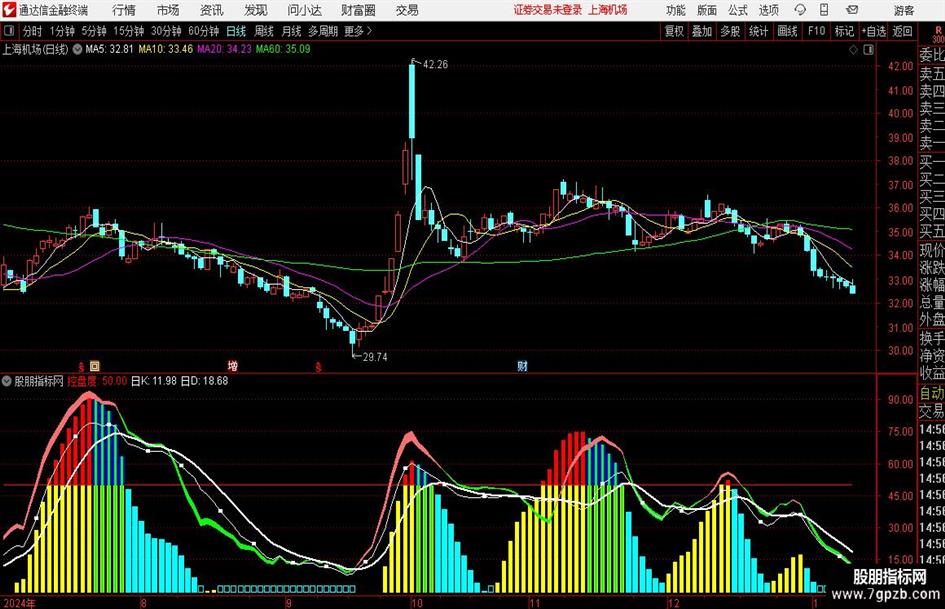The width and height of the screenshot is (945, 609).
Task: Click the 控盘度 50.00 label
Action: tap(97, 381)
